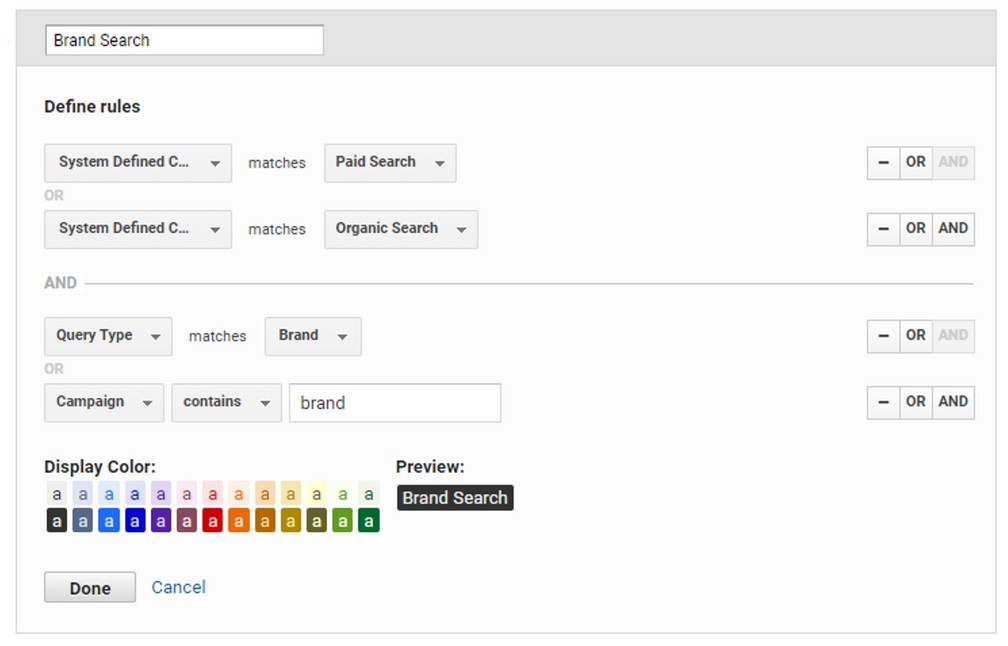Remove the Campaign rule with minus button
Screen dimensions: 1008x646
(x=883, y=402)
